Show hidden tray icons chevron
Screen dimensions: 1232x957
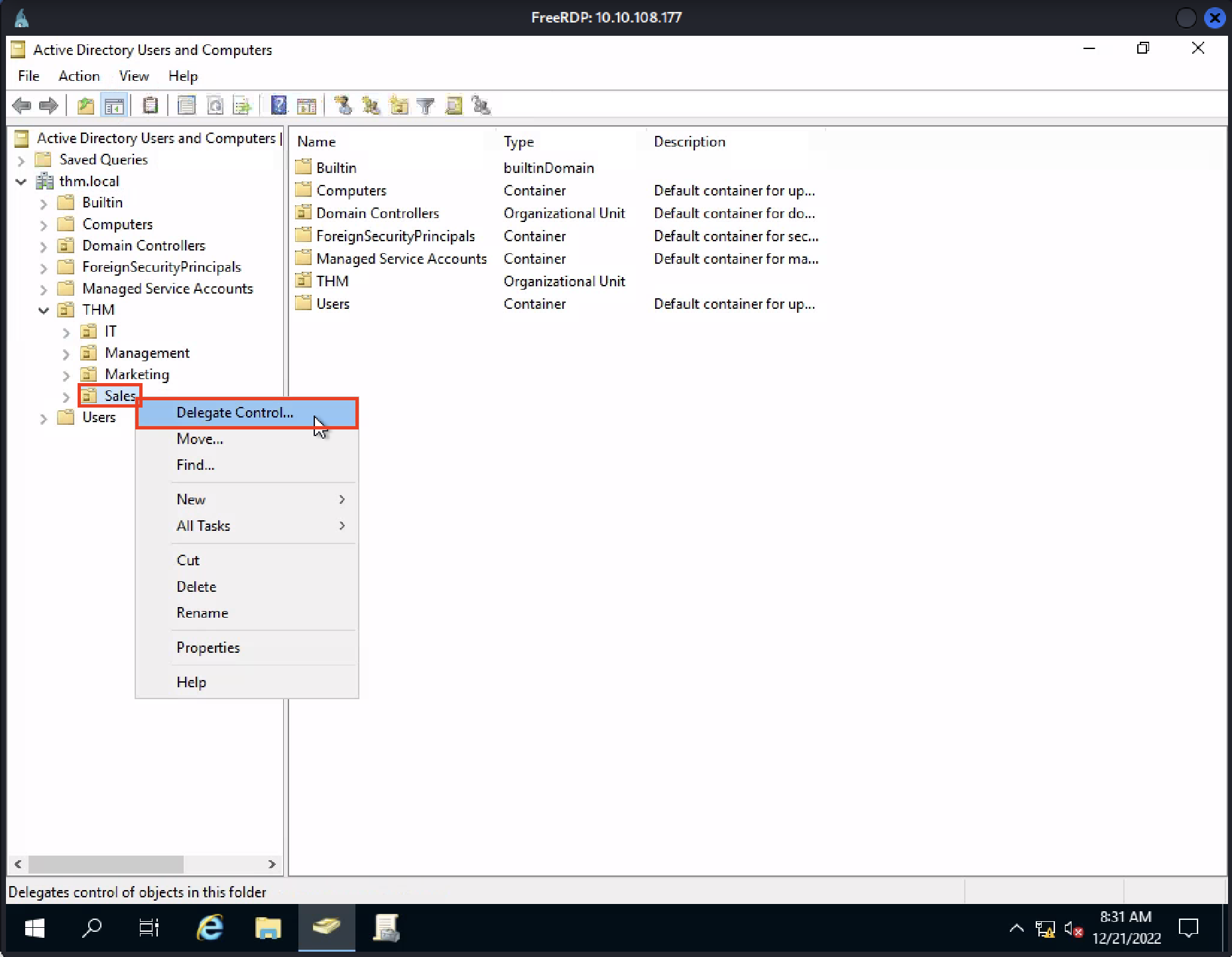(1016, 929)
